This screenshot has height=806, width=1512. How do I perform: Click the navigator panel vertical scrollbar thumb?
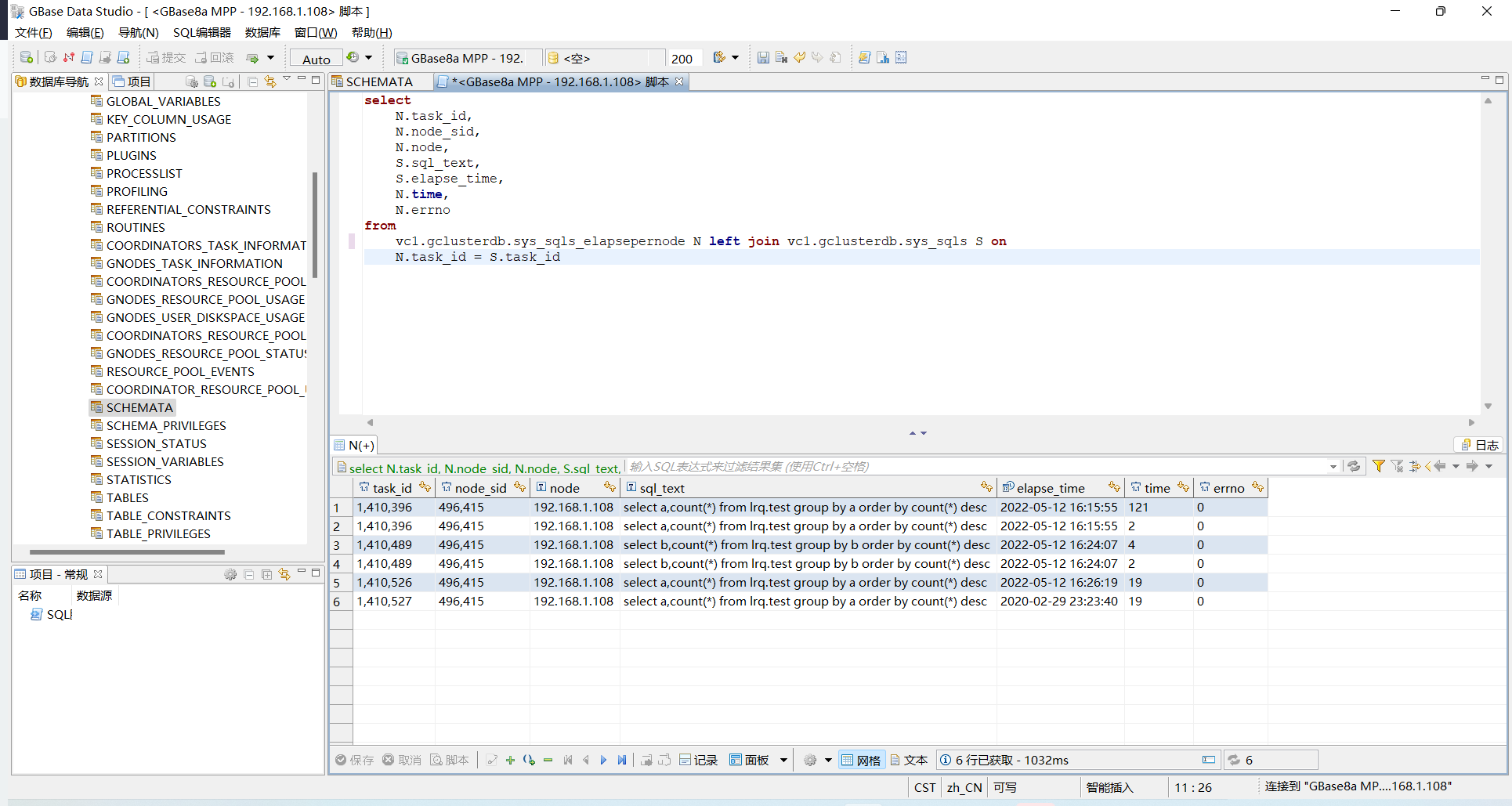point(315,225)
